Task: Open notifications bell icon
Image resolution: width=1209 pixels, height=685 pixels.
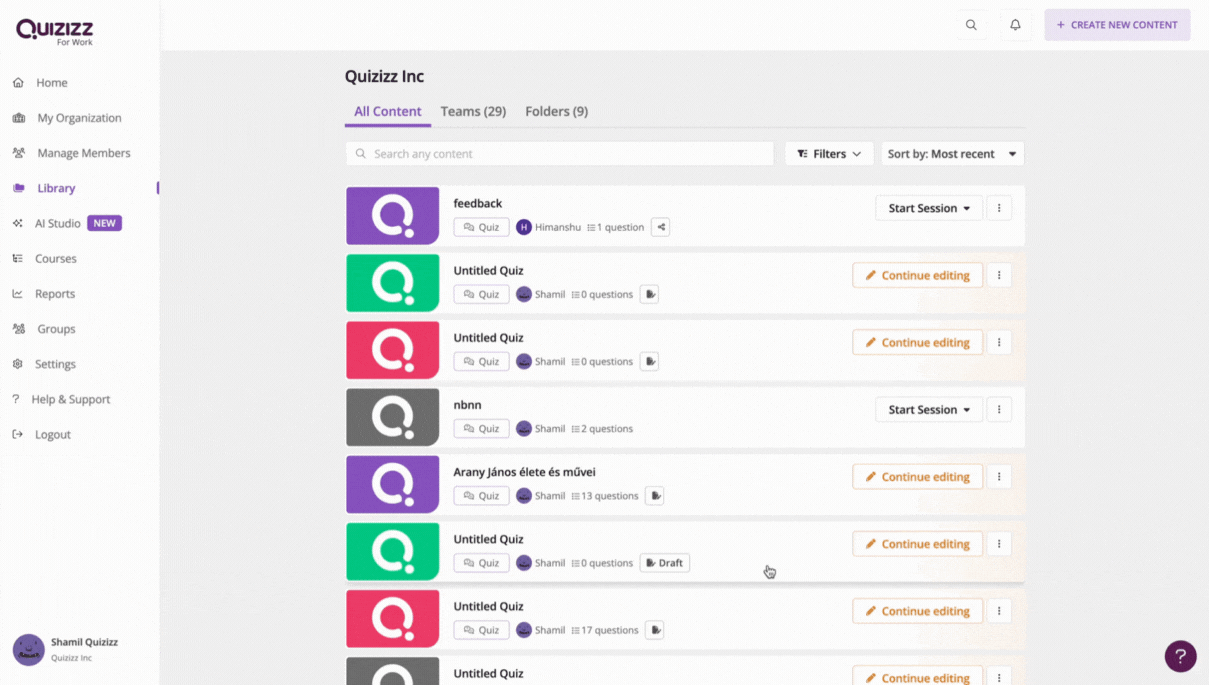Action: pyautogui.click(x=1015, y=25)
